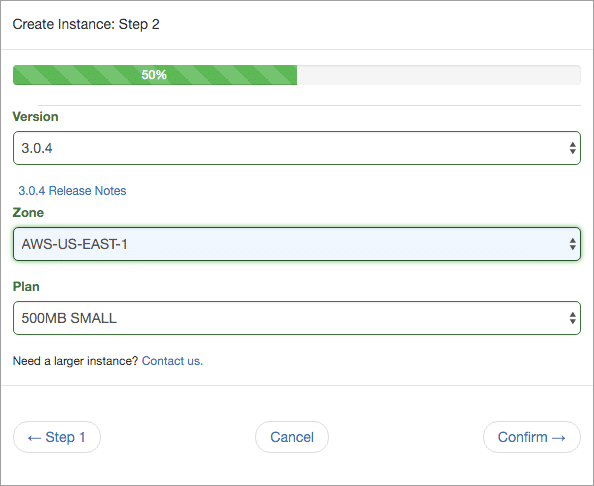
Task: Click the Version select arrows icon
Action: (572, 148)
